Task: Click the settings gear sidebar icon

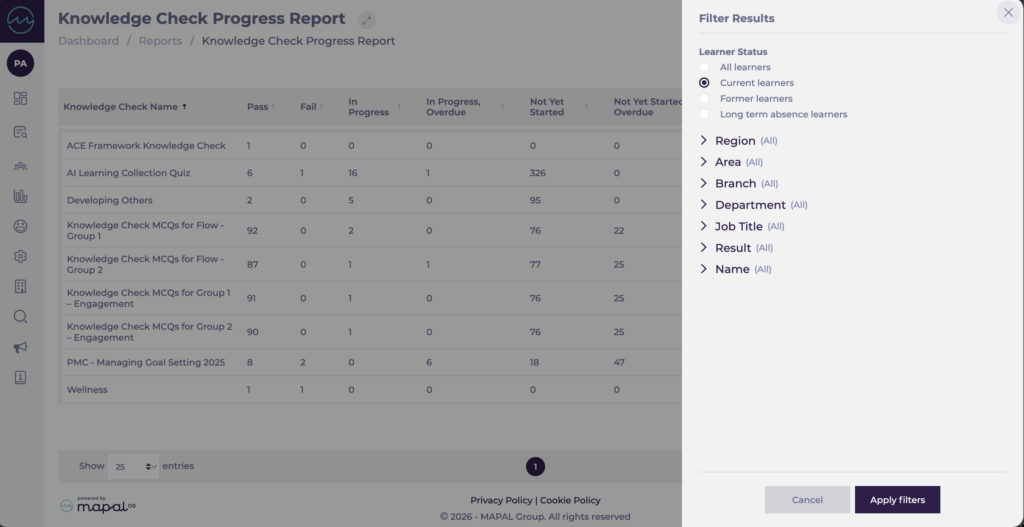Action: click(x=21, y=257)
